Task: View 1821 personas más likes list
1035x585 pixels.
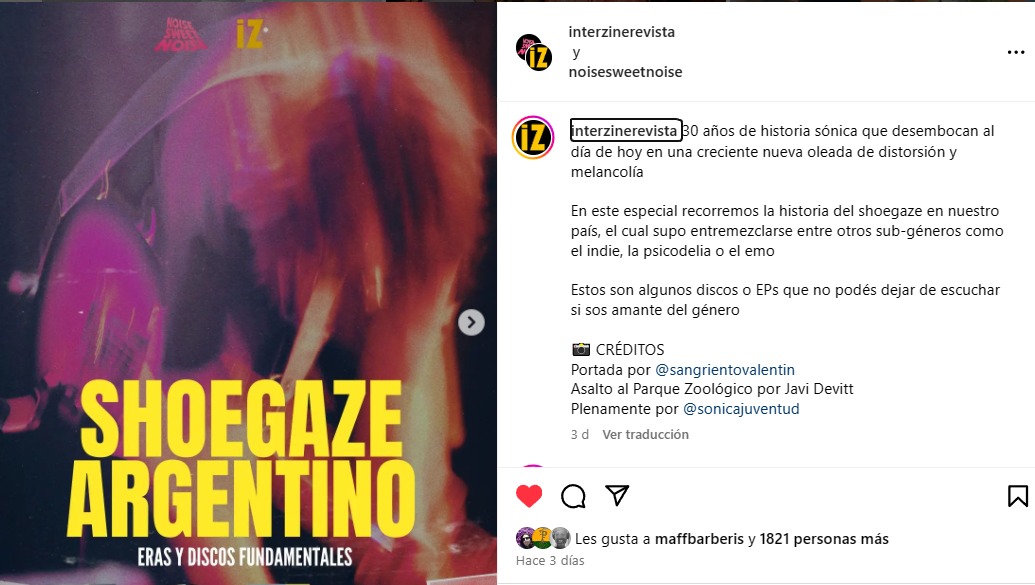Action: tap(824, 539)
